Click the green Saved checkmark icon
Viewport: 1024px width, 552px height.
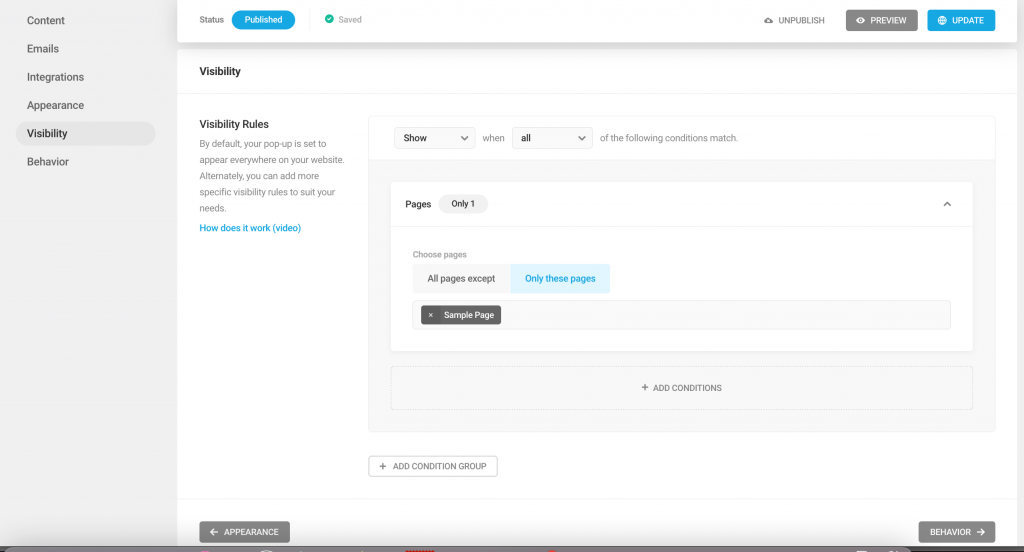(x=329, y=19)
